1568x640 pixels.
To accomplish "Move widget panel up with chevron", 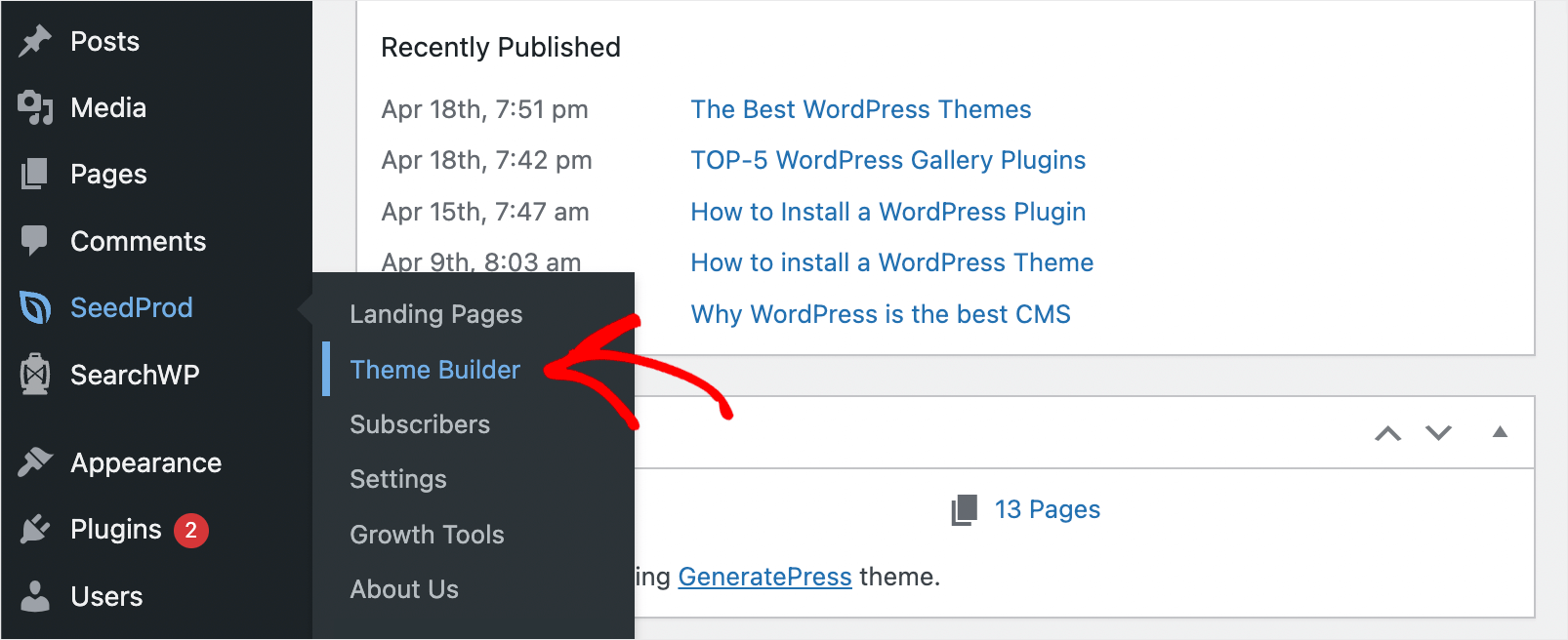I will [1388, 433].
